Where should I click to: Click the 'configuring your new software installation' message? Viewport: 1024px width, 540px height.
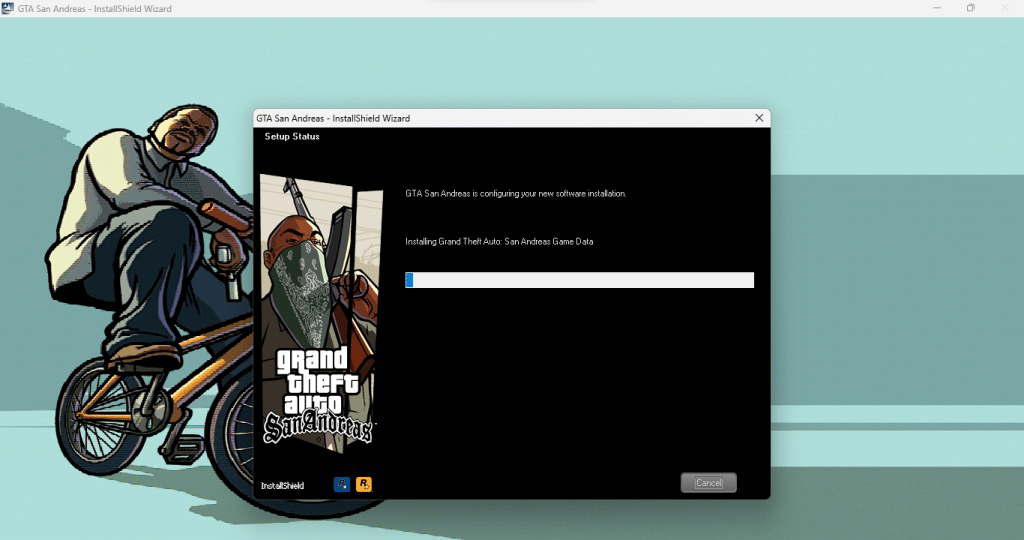tap(515, 193)
